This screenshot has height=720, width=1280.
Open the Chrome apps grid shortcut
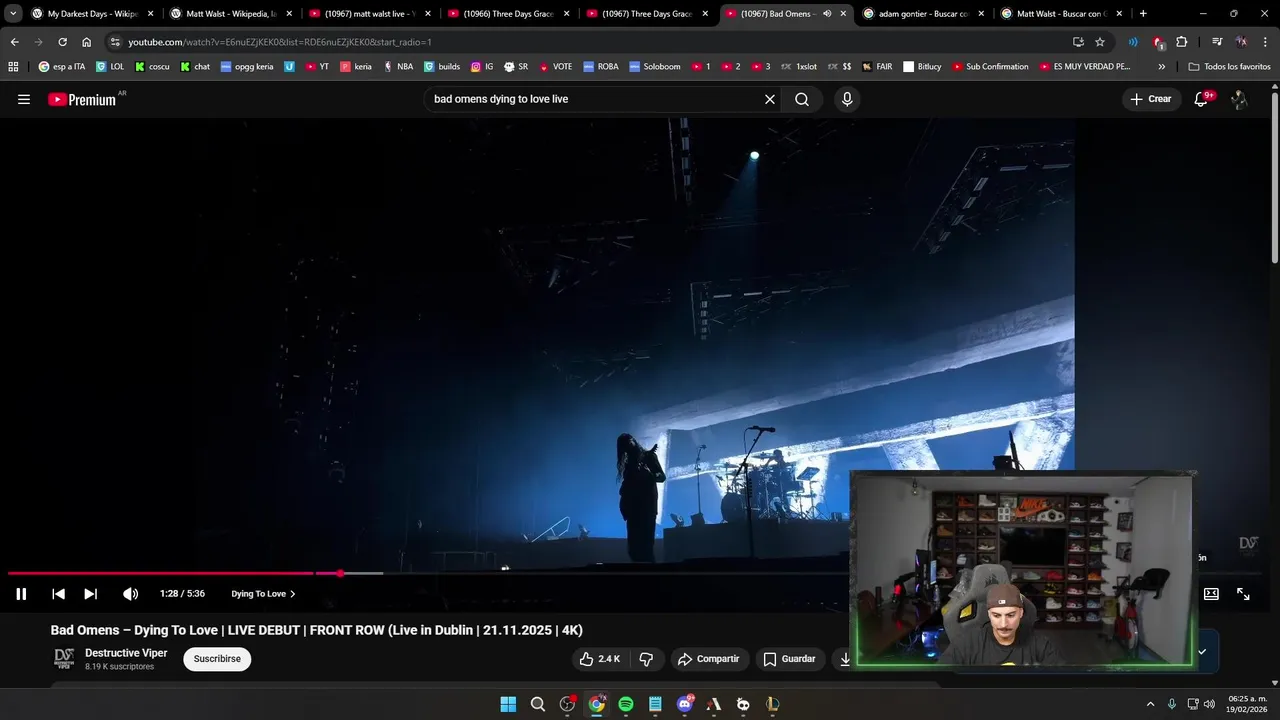point(13,67)
